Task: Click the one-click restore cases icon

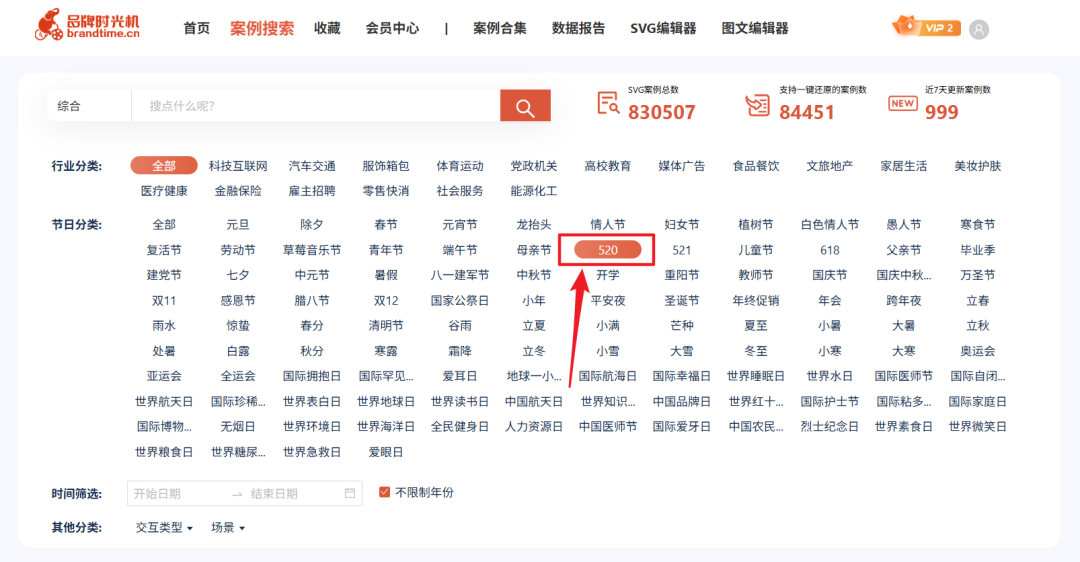Action: coord(758,105)
